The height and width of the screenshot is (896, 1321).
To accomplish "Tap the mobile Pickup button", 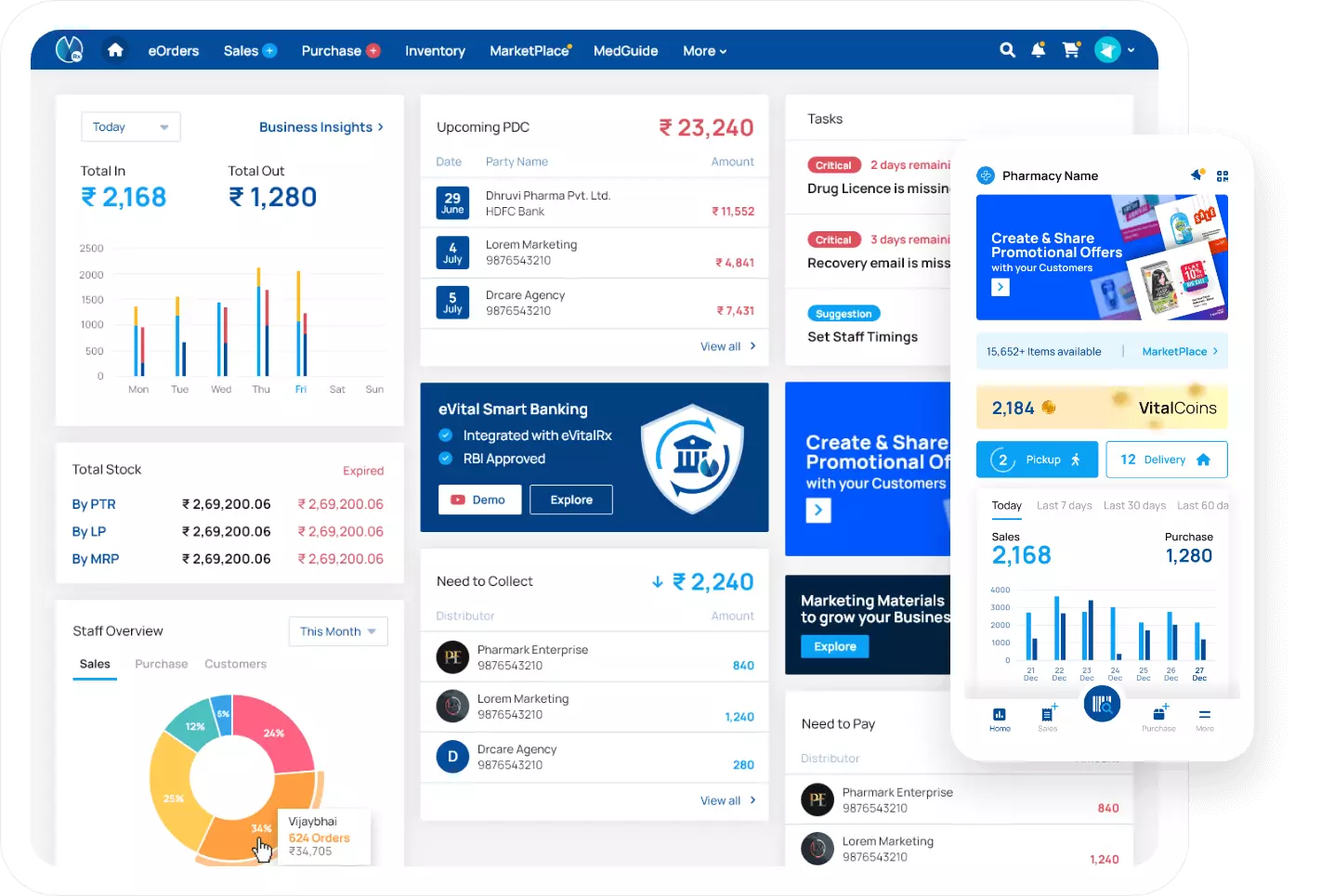I will 1037,460.
